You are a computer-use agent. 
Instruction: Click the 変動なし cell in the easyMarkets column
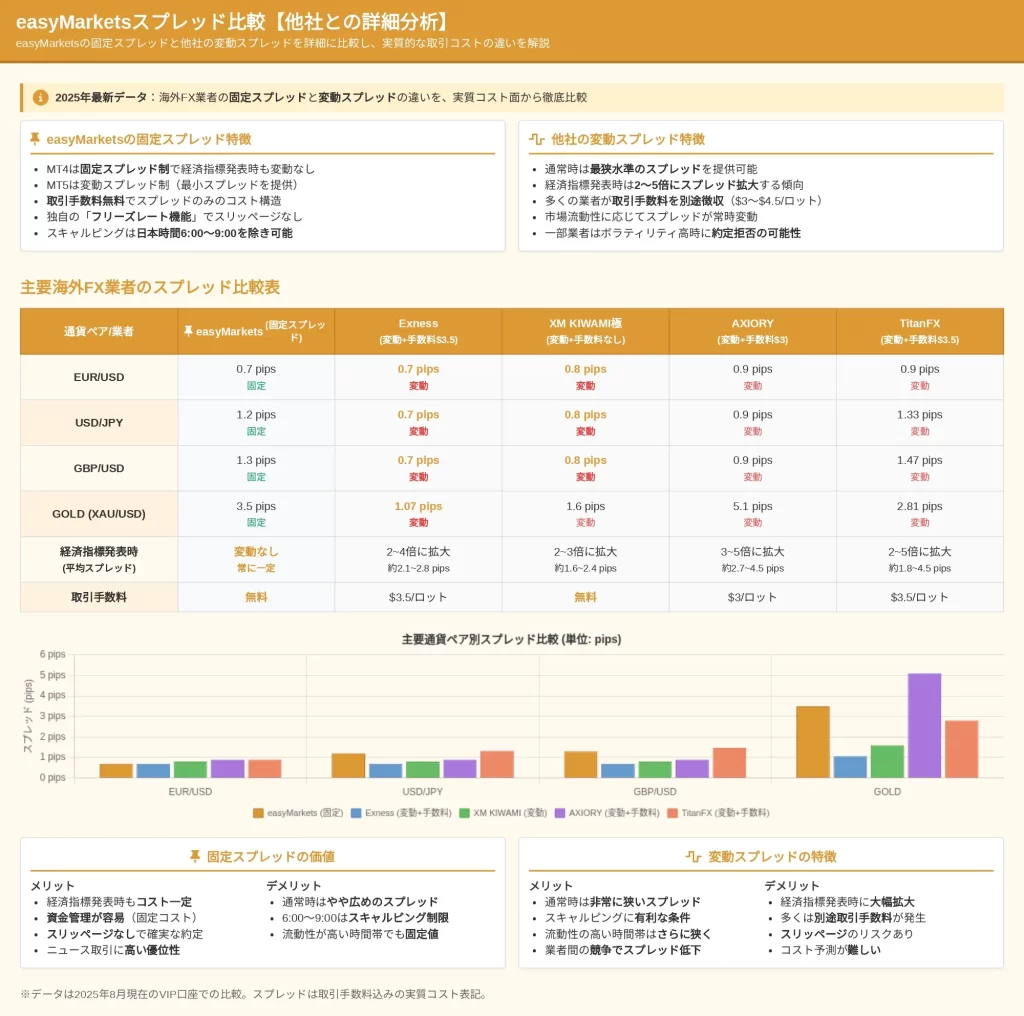pos(256,560)
